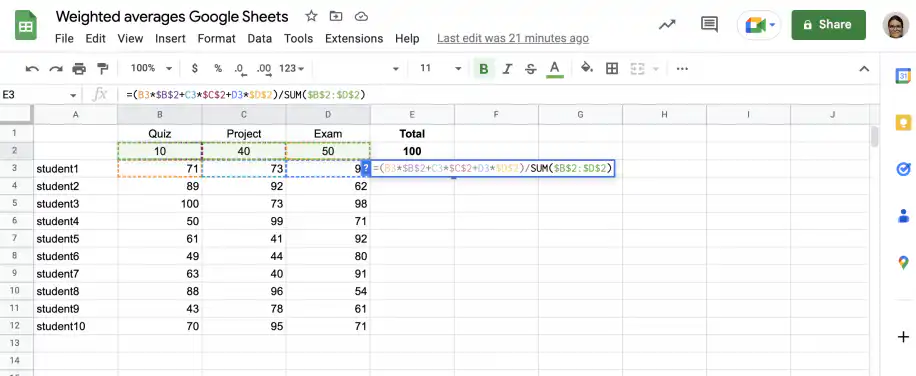This screenshot has width=916, height=376.
Task: Star the Weighted averages document
Action: [x=311, y=16]
